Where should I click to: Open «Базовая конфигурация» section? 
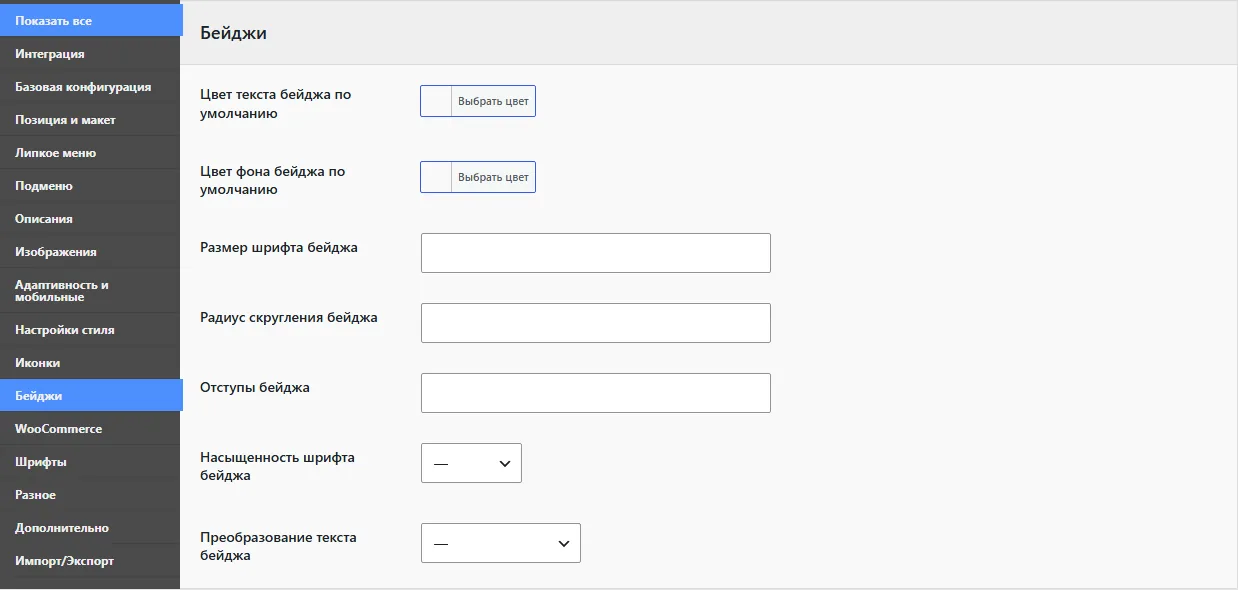tap(90, 87)
